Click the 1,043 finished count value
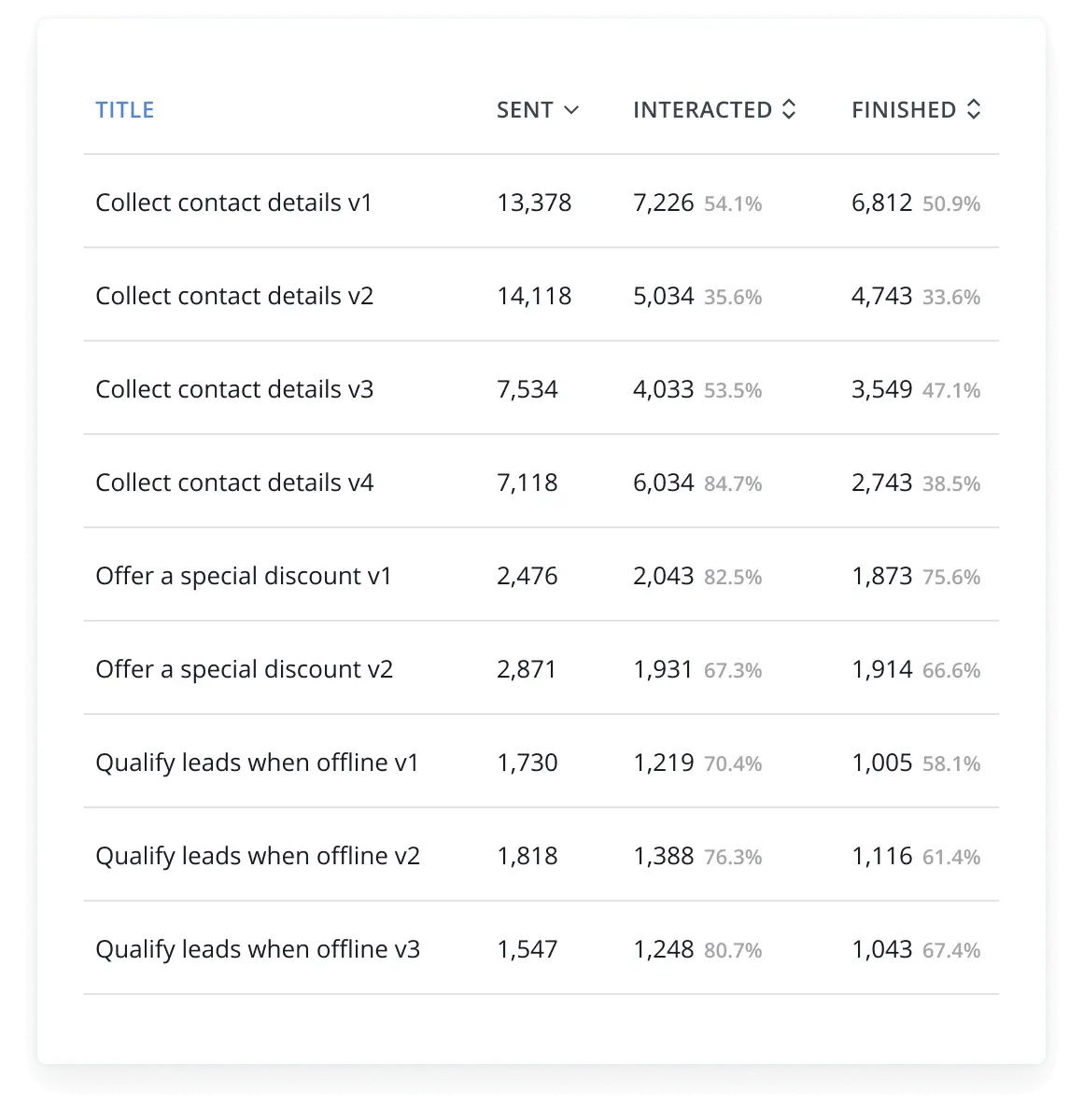Viewport: 1083px width, 1120px height. pyautogui.click(x=881, y=949)
